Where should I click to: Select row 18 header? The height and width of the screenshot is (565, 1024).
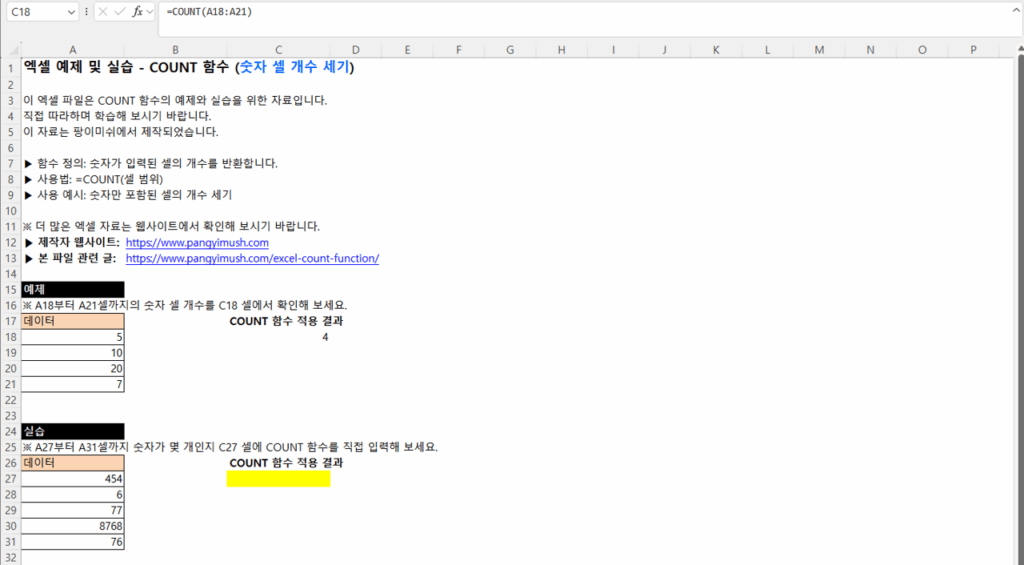10,337
